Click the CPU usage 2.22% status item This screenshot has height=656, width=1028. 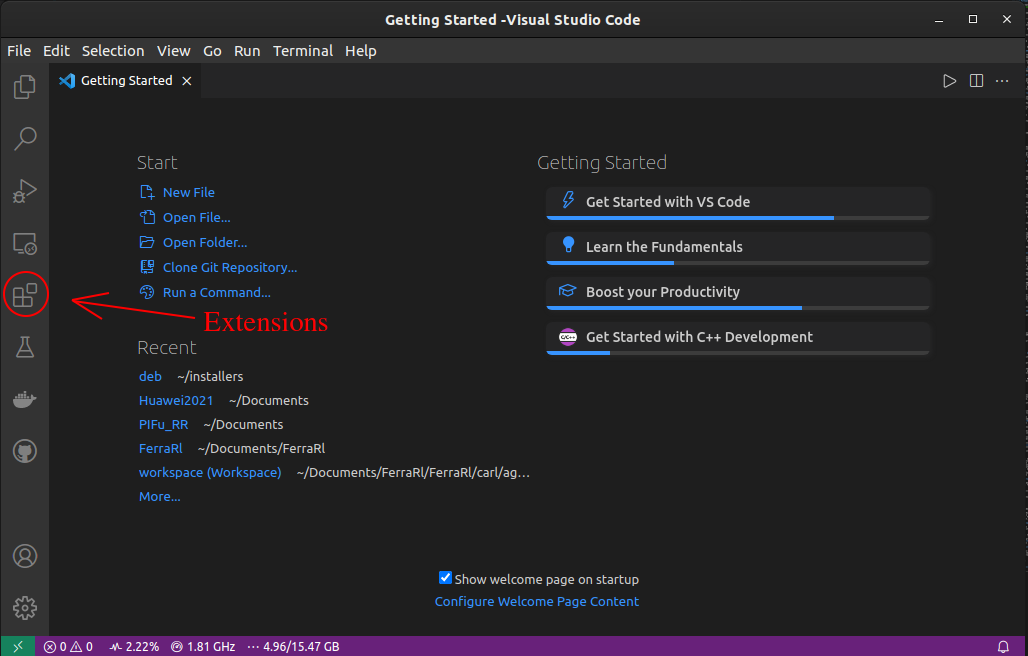pos(134,646)
